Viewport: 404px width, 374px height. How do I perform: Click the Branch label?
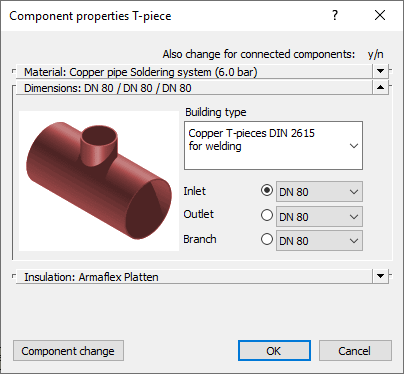coord(200,239)
